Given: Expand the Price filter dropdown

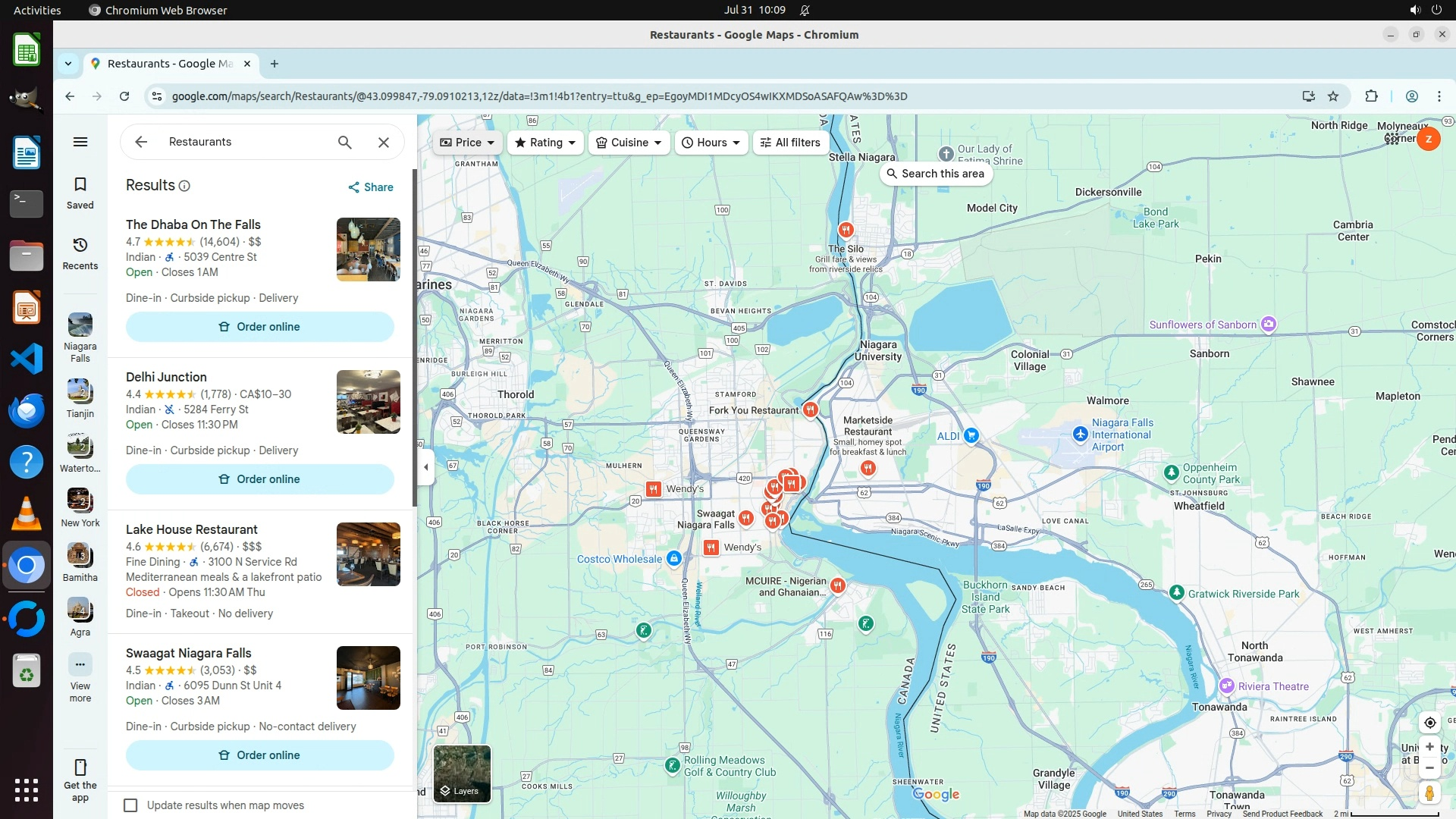Looking at the screenshot, I should pos(467,143).
